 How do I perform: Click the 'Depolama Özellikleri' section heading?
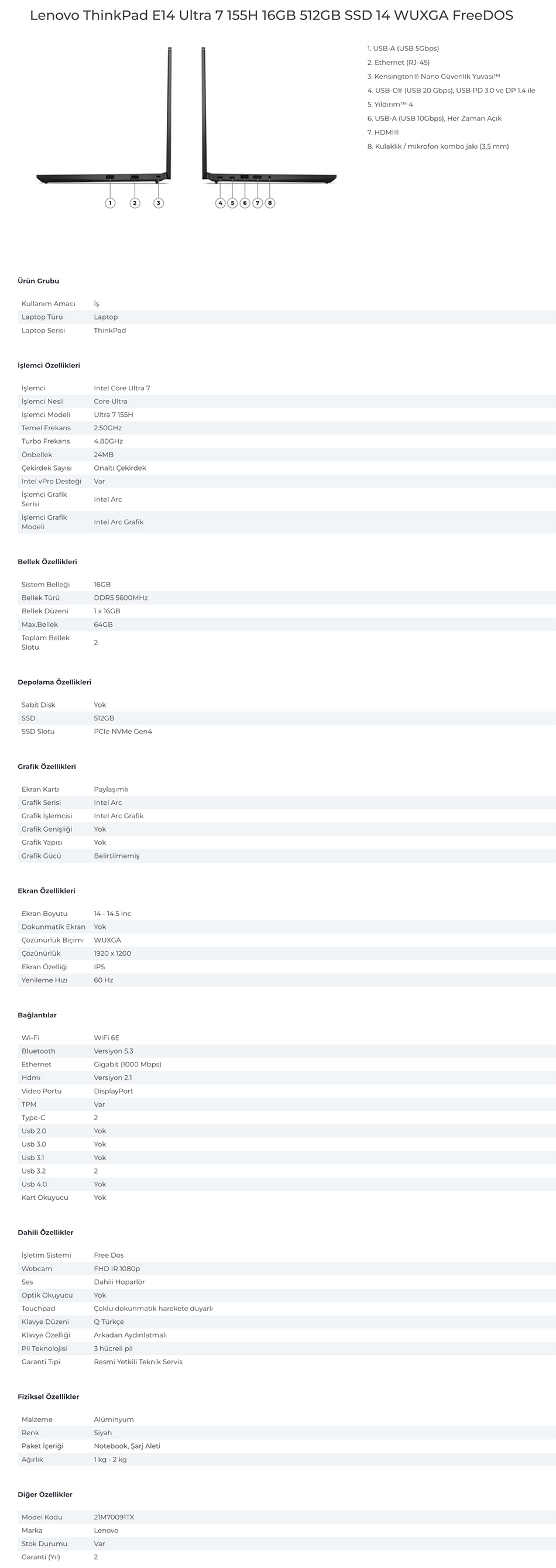[x=54, y=682]
